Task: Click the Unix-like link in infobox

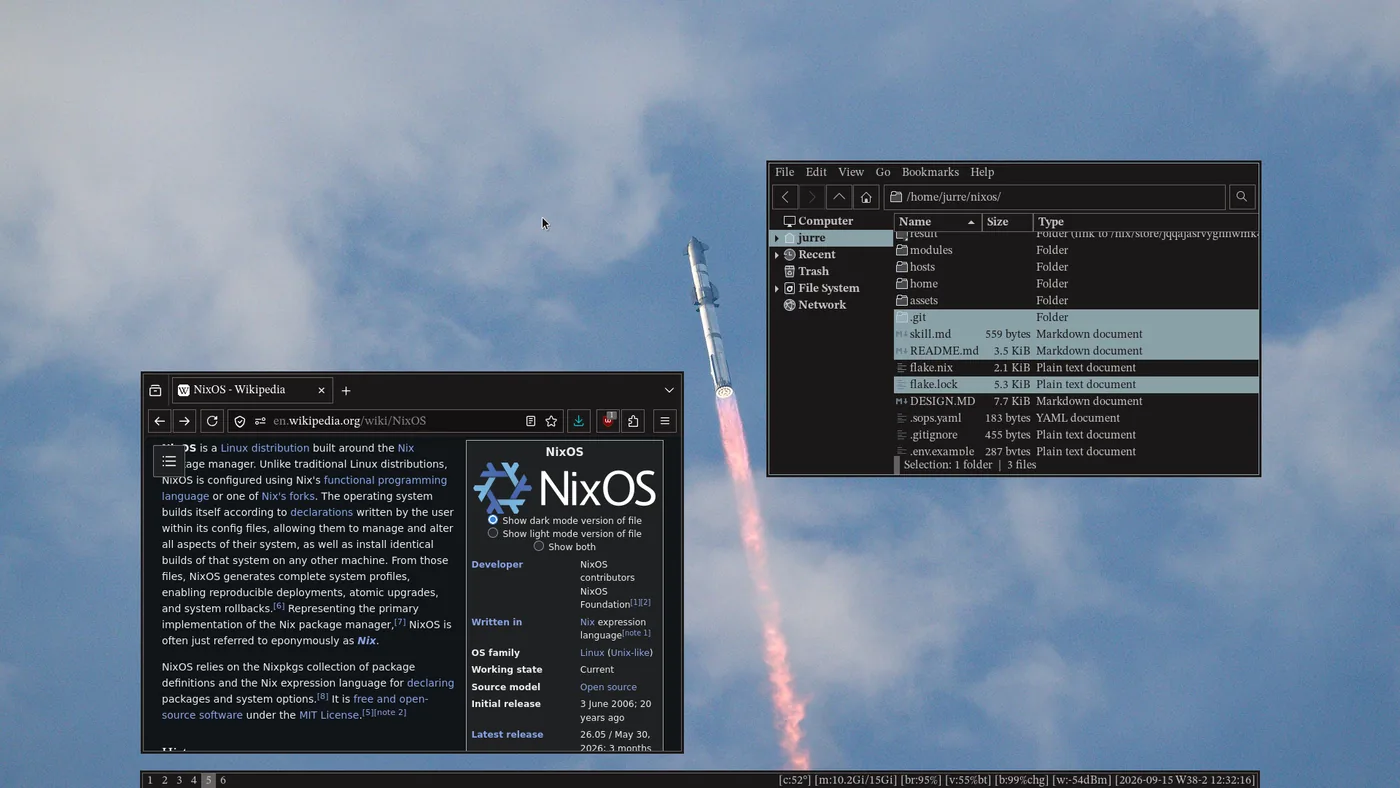Action: (630, 653)
